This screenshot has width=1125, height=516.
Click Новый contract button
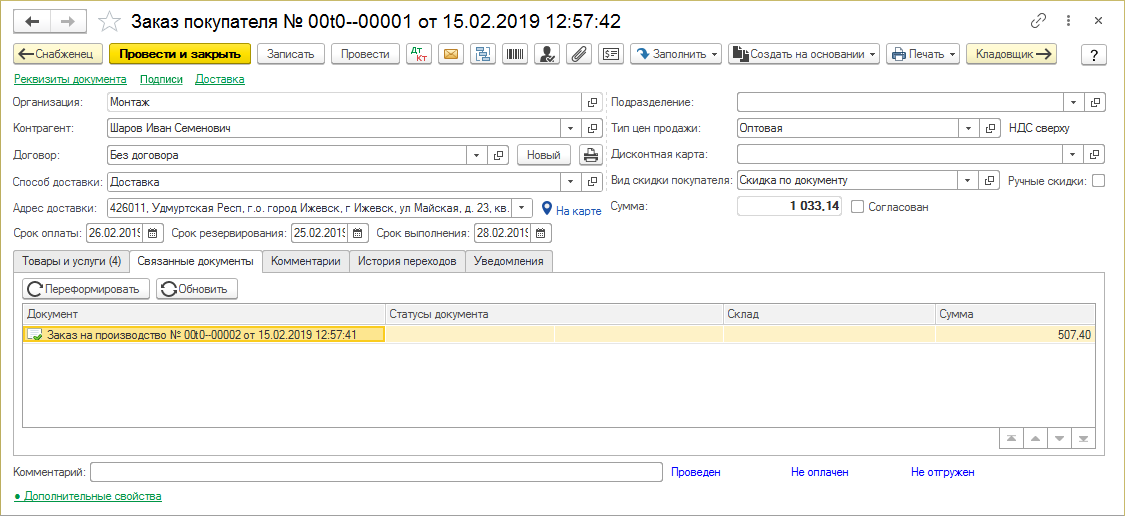pos(544,154)
